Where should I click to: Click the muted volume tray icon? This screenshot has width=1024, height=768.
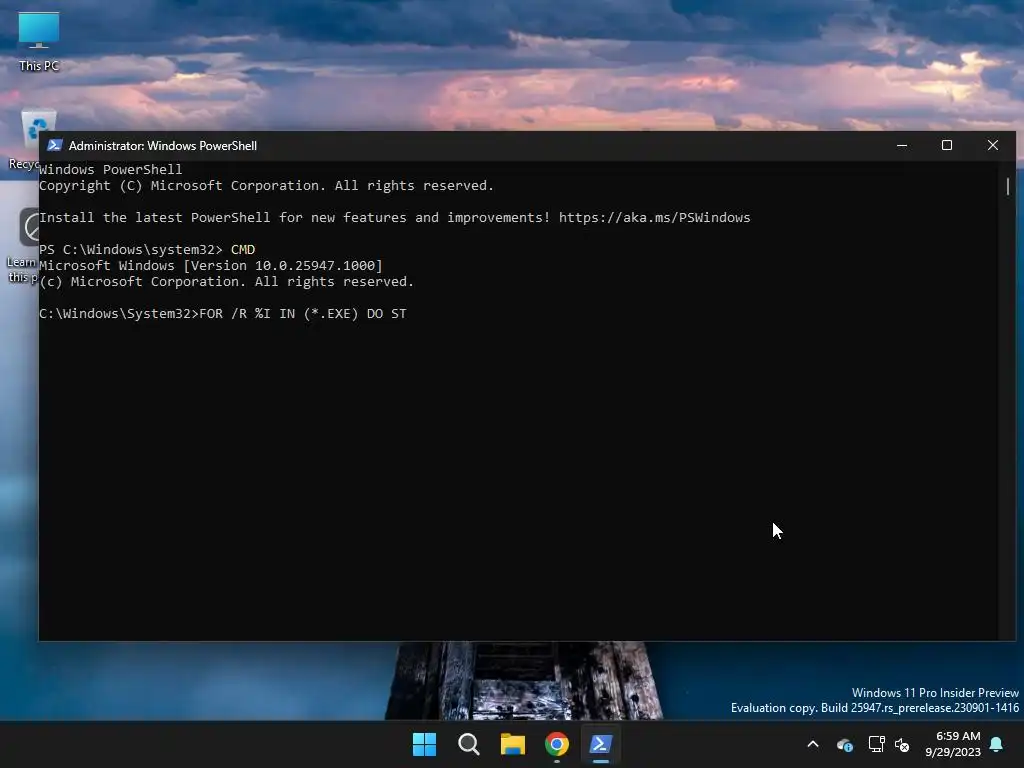coord(902,744)
